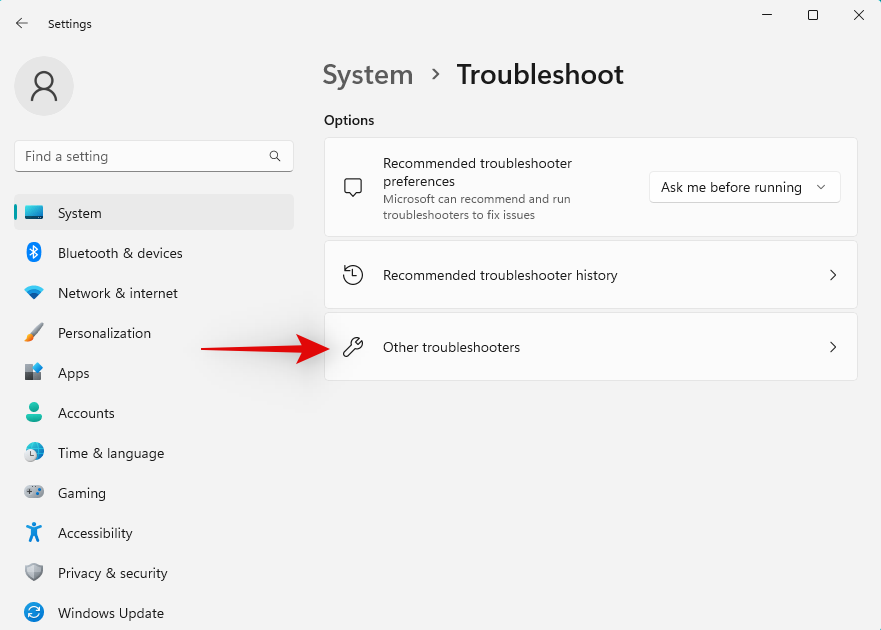
Task: Click the Apps icon in sidebar
Action: click(x=34, y=372)
